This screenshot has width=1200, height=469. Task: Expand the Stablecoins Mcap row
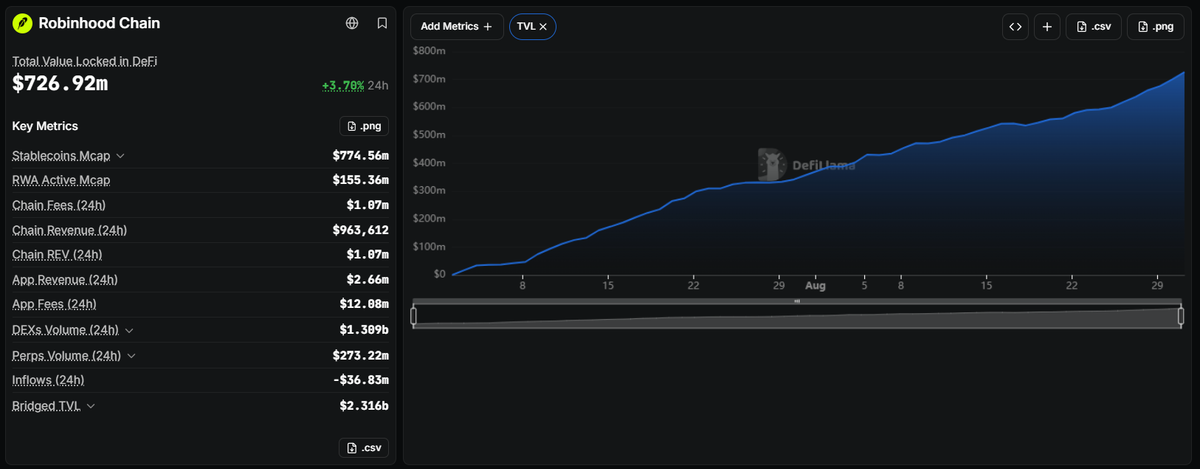121,156
